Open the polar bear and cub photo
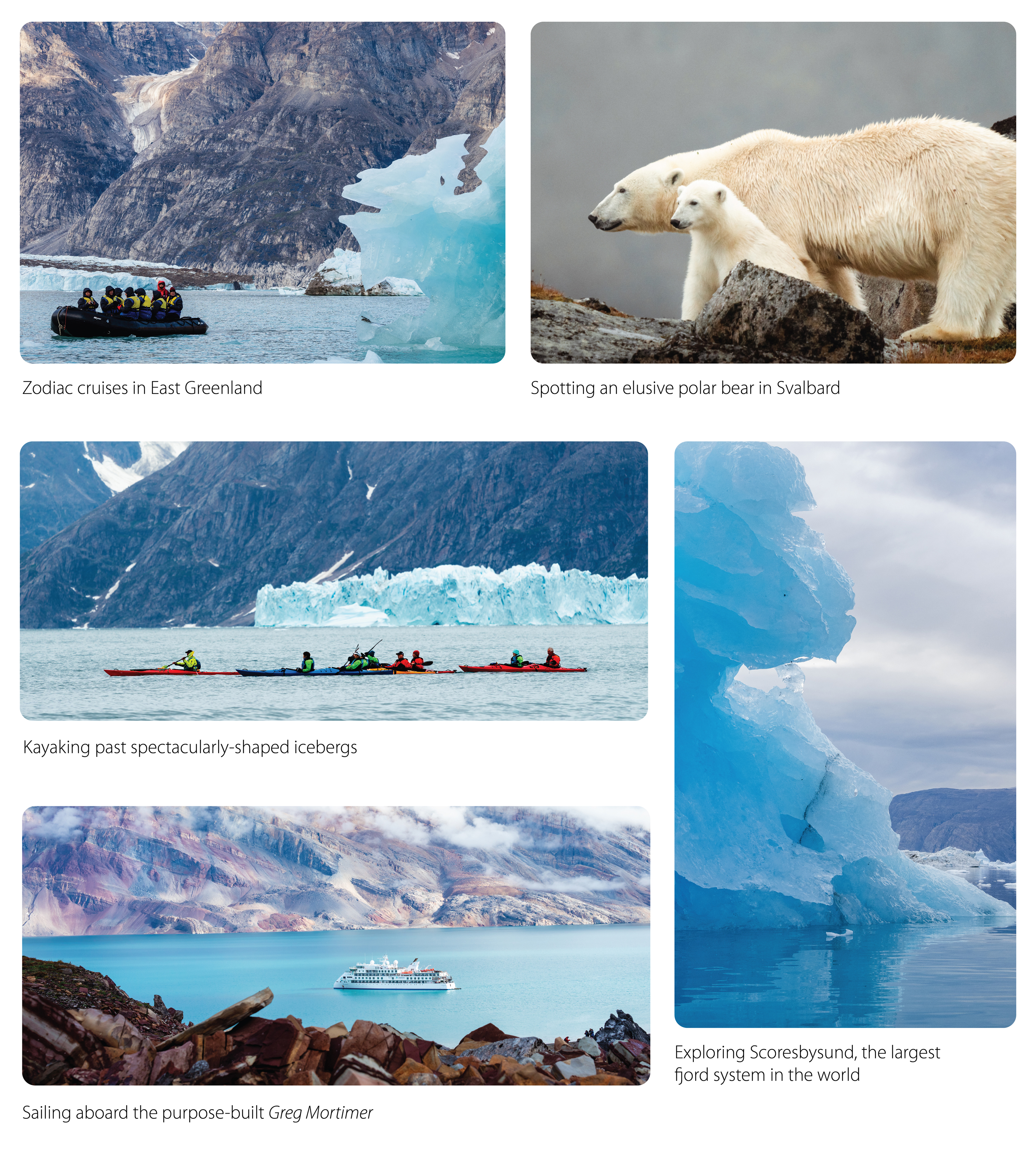 click(773, 192)
